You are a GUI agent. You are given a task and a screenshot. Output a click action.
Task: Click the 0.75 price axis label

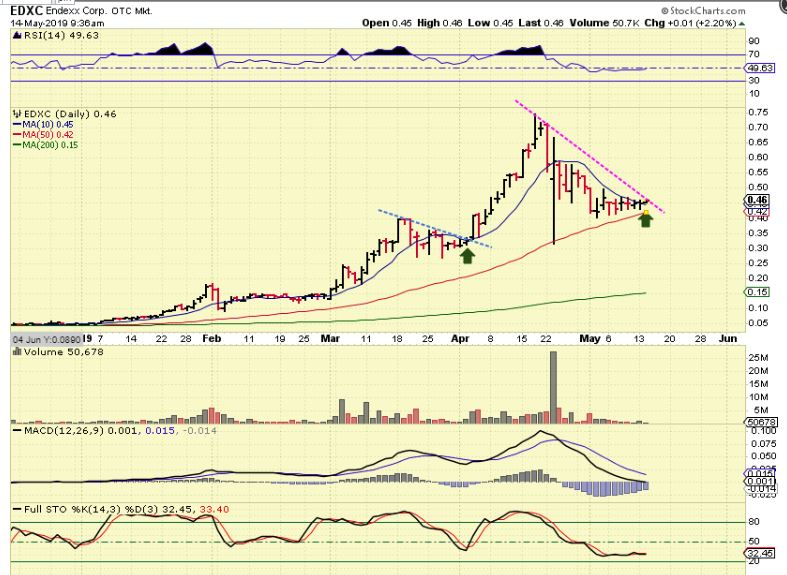758,112
